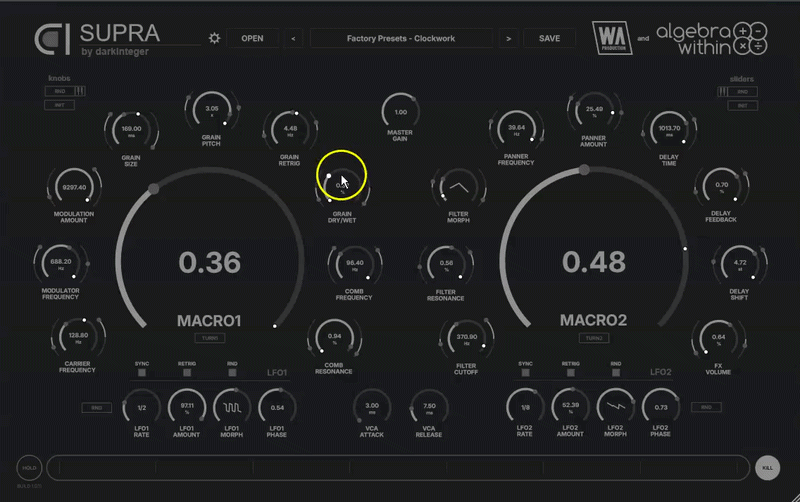This screenshot has width=800, height=502.
Task: Click the Grain Dry/Wet knob
Action: point(342,187)
